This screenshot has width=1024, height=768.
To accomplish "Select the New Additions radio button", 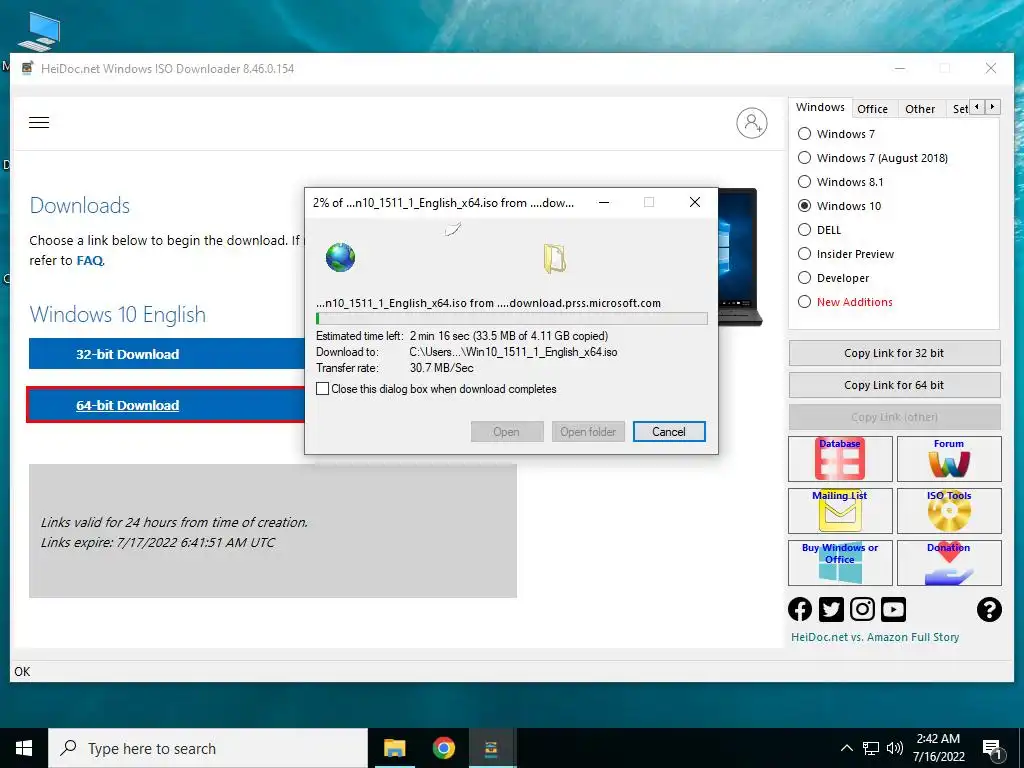I will (x=805, y=302).
